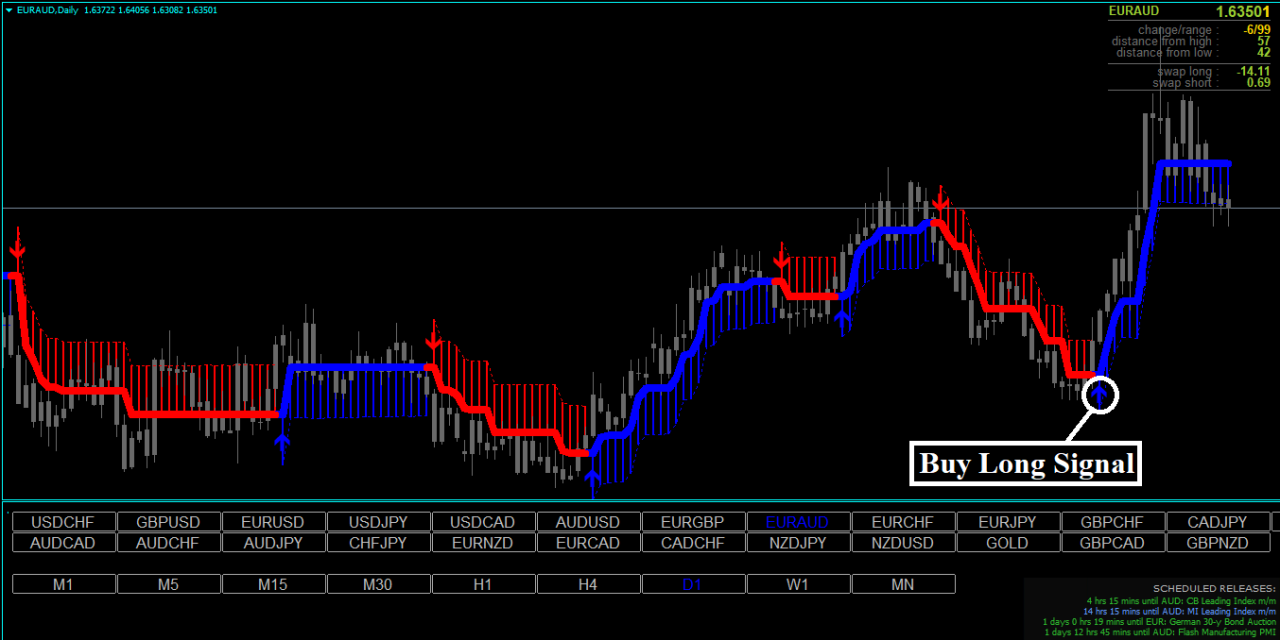This screenshot has height=640, width=1280.
Task: Click the active D1 timeframe button
Action: [x=693, y=584]
